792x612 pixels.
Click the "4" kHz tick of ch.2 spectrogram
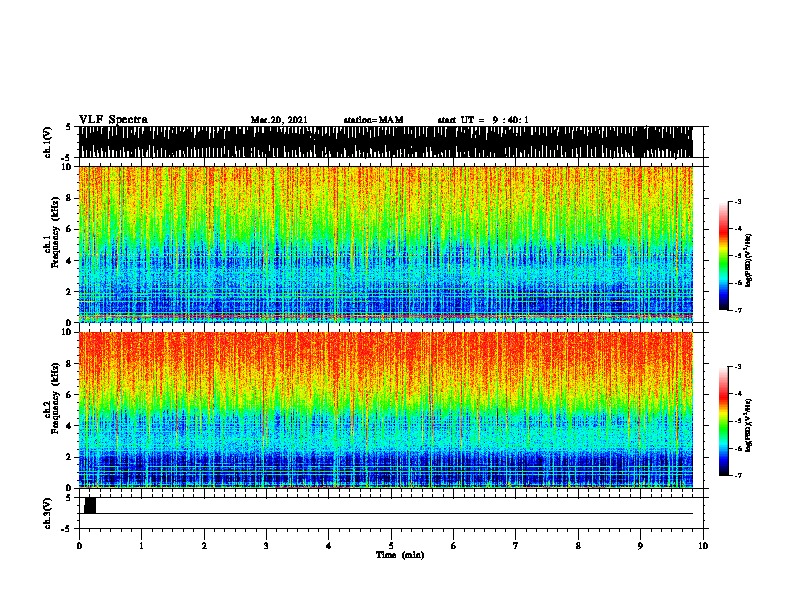tap(69, 426)
